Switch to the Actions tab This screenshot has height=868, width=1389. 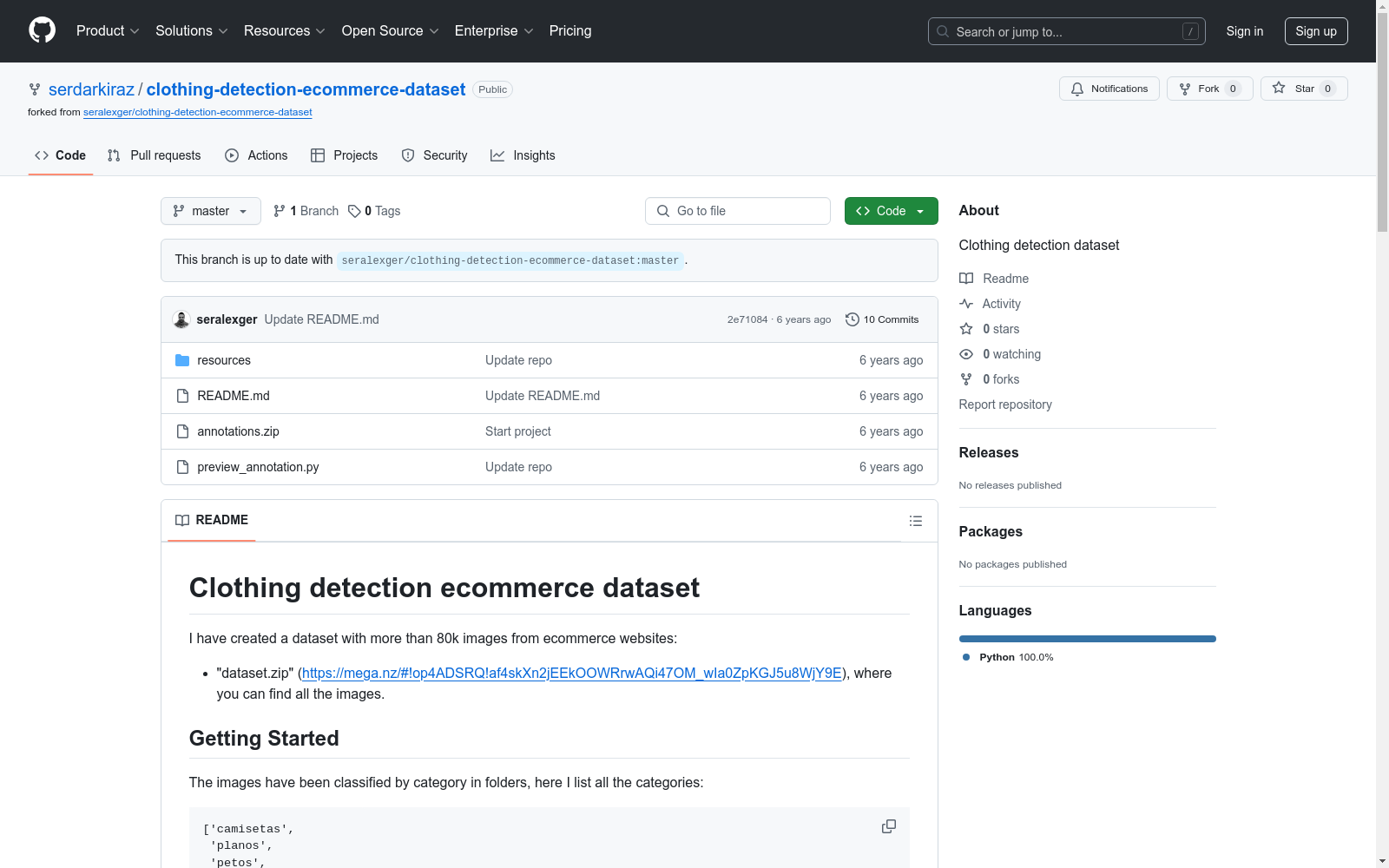coord(256,155)
